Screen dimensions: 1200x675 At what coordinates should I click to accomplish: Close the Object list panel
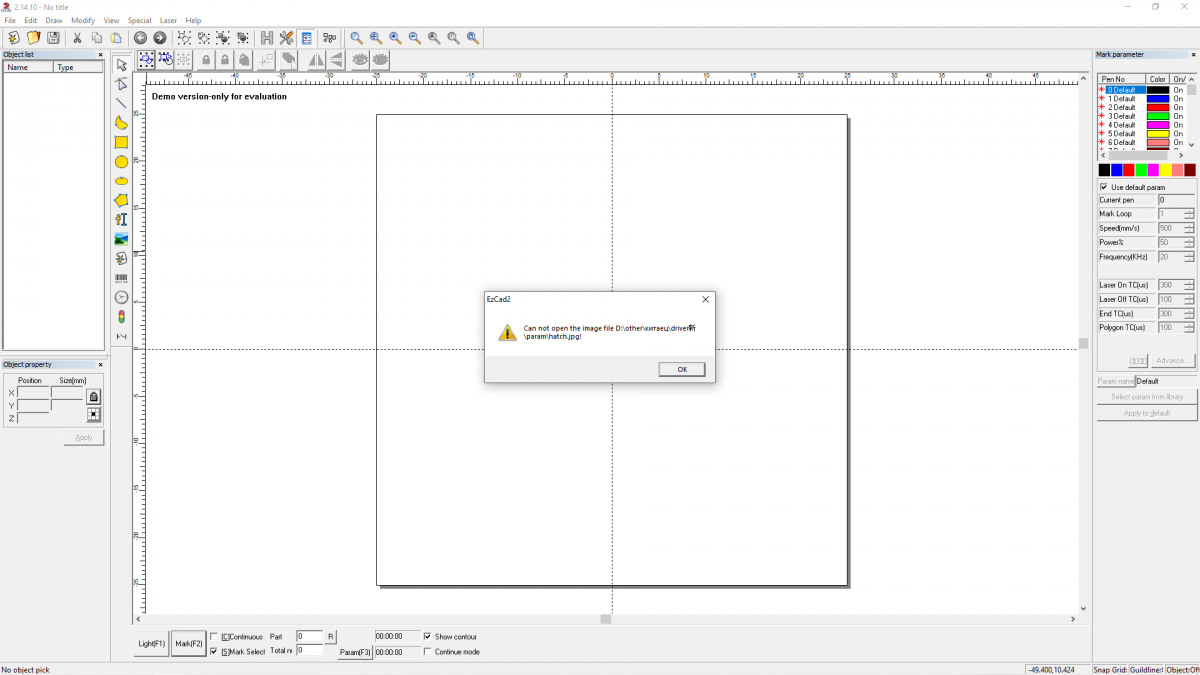(x=100, y=55)
